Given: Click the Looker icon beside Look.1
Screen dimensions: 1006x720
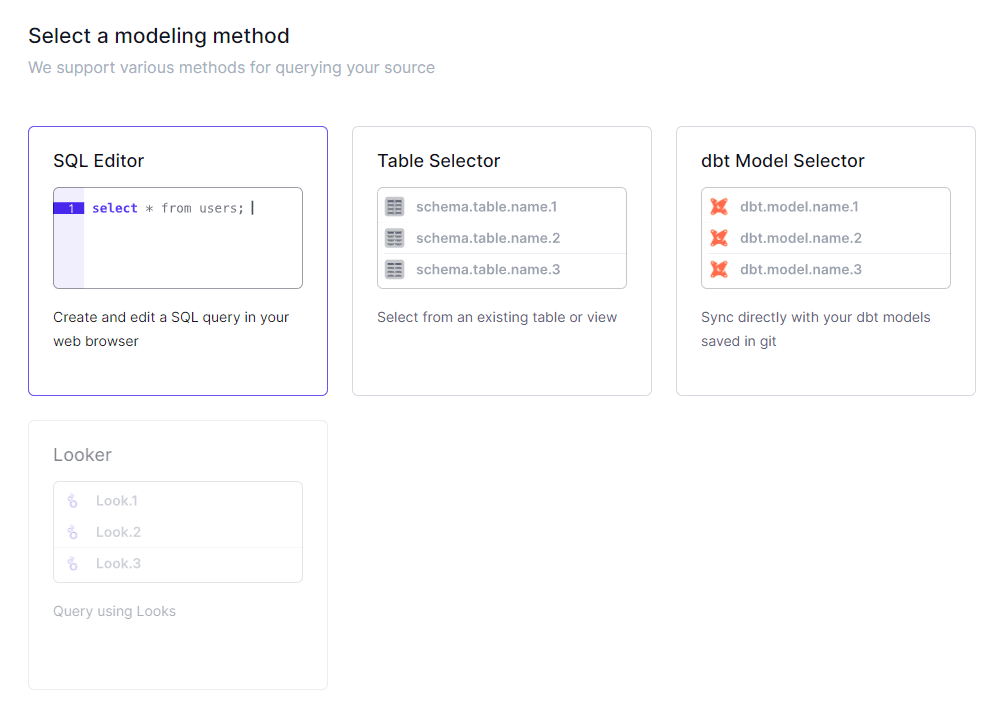Looking at the screenshot, I should pos(72,501).
